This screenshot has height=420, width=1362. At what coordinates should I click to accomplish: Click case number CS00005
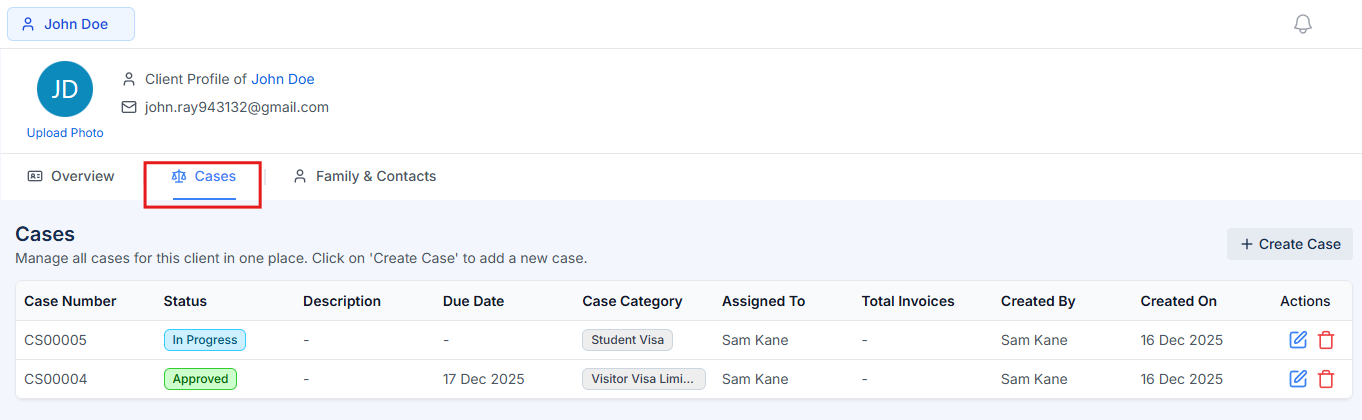pyautogui.click(x=55, y=340)
